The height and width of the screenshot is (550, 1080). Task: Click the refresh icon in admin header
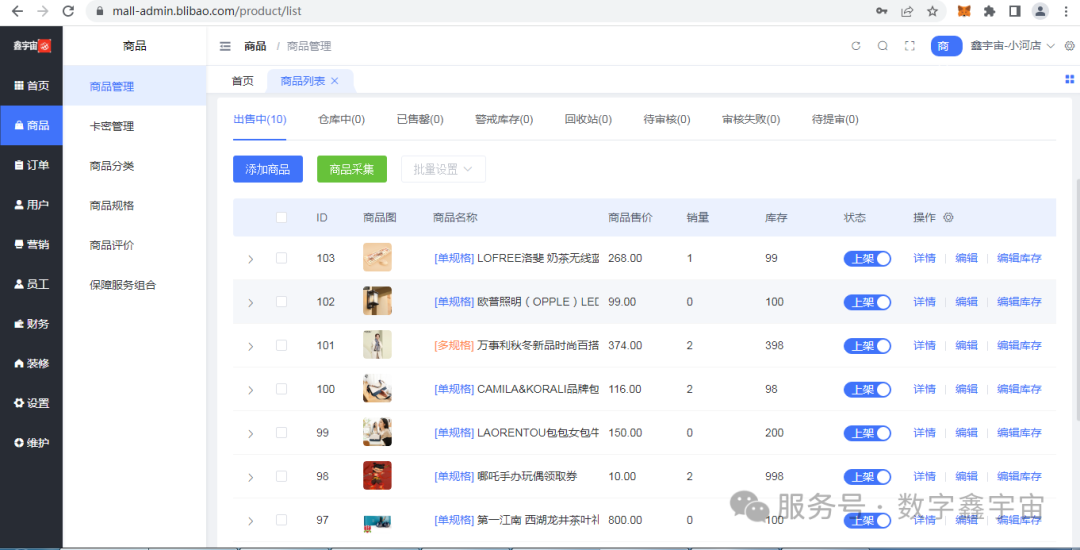point(856,46)
